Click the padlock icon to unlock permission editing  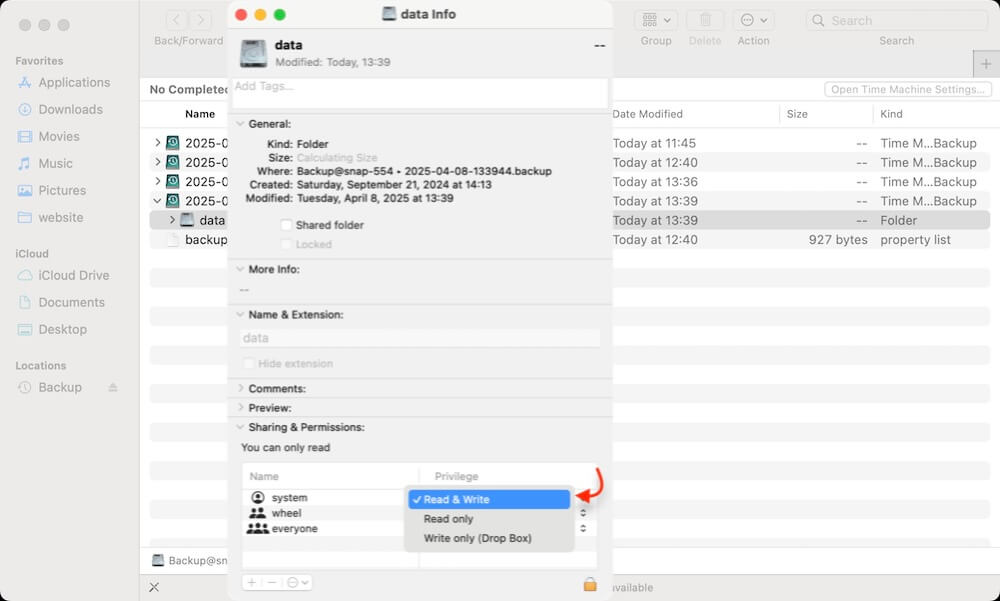[x=590, y=583]
